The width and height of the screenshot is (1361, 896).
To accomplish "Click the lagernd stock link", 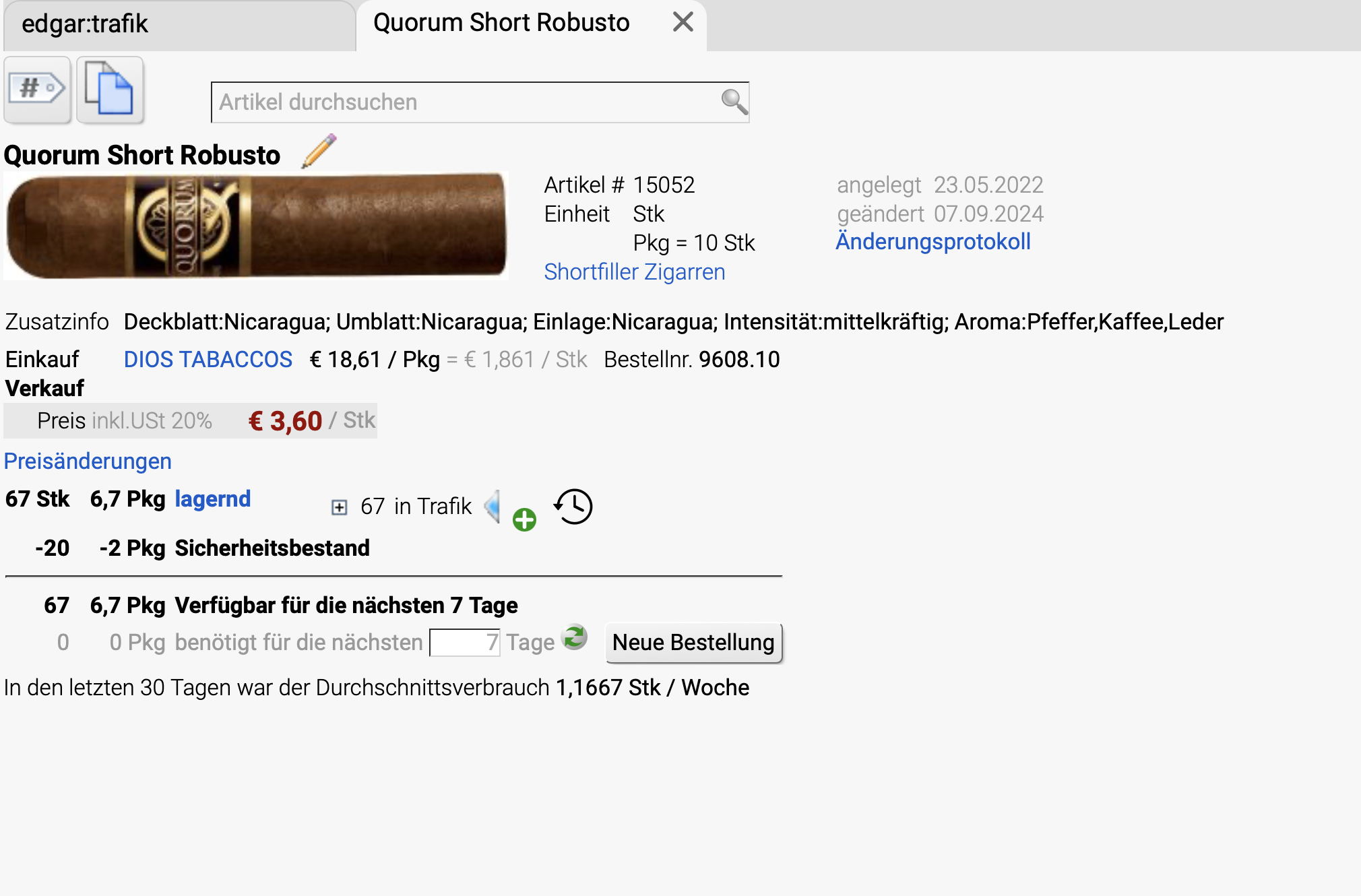I will pyautogui.click(x=213, y=499).
